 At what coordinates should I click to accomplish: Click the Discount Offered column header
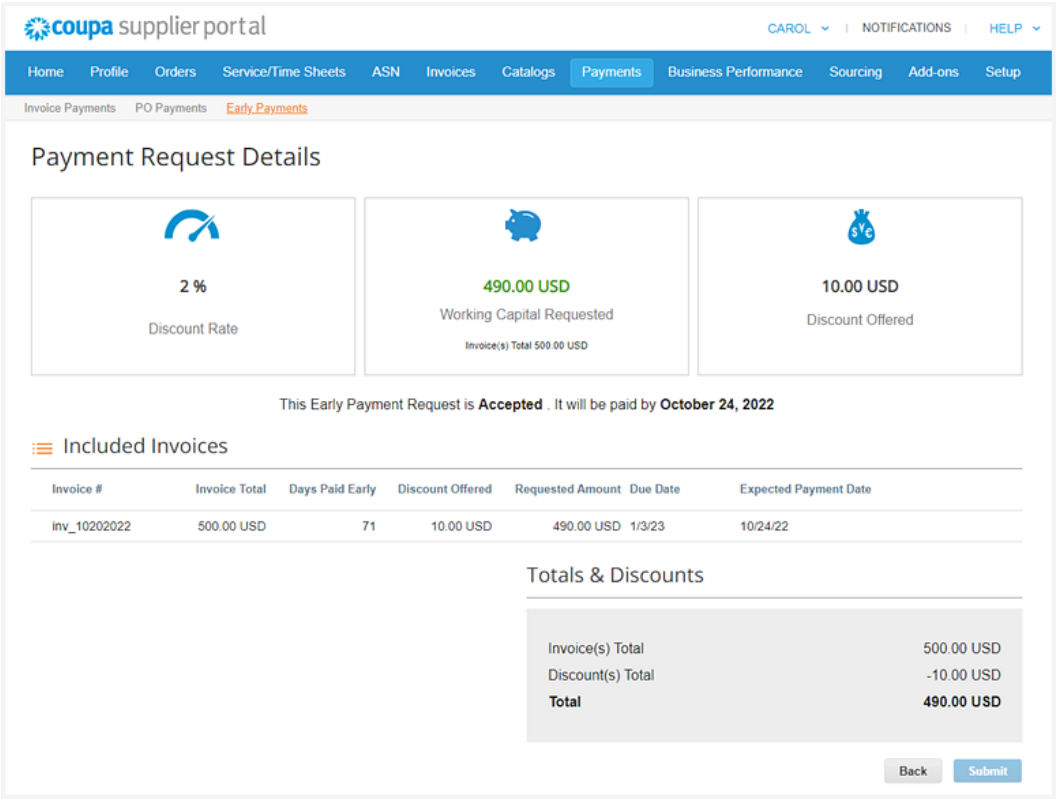[444, 489]
